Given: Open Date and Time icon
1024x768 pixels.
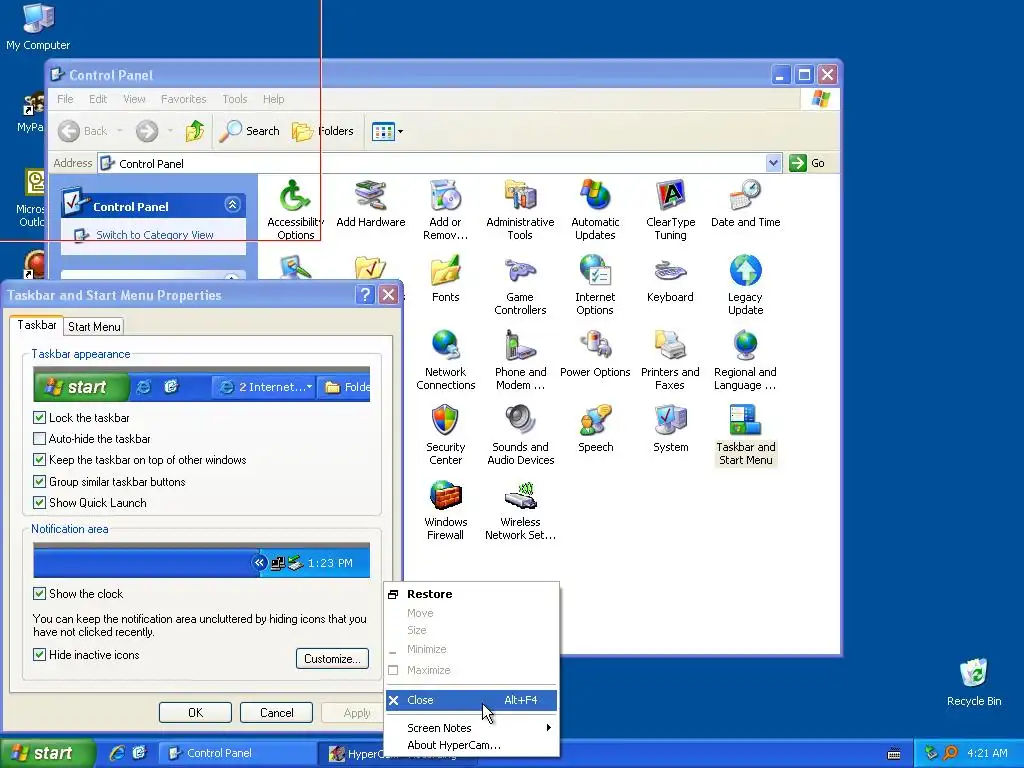Looking at the screenshot, I should tap(746, 204).
